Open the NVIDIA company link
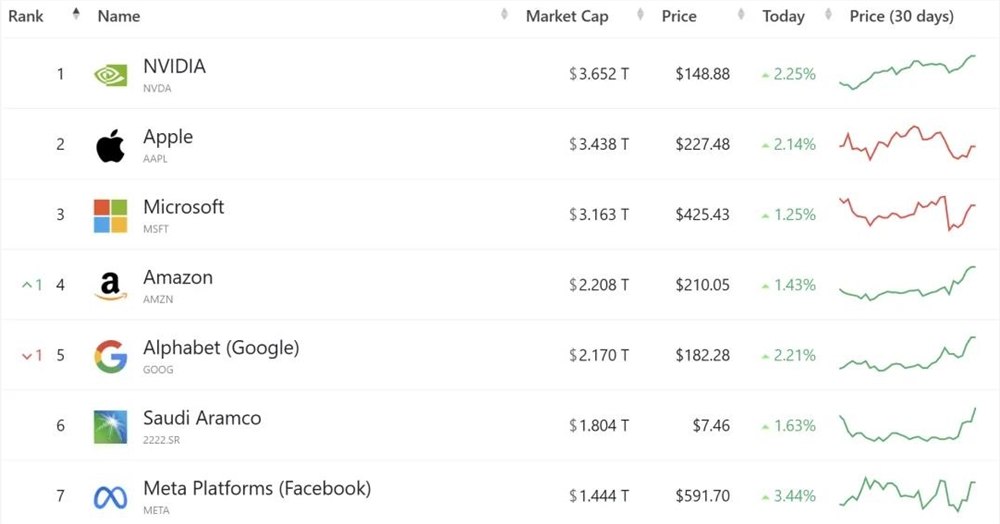Viewport: 1000px width, 524px height. (x=174, y=67)
